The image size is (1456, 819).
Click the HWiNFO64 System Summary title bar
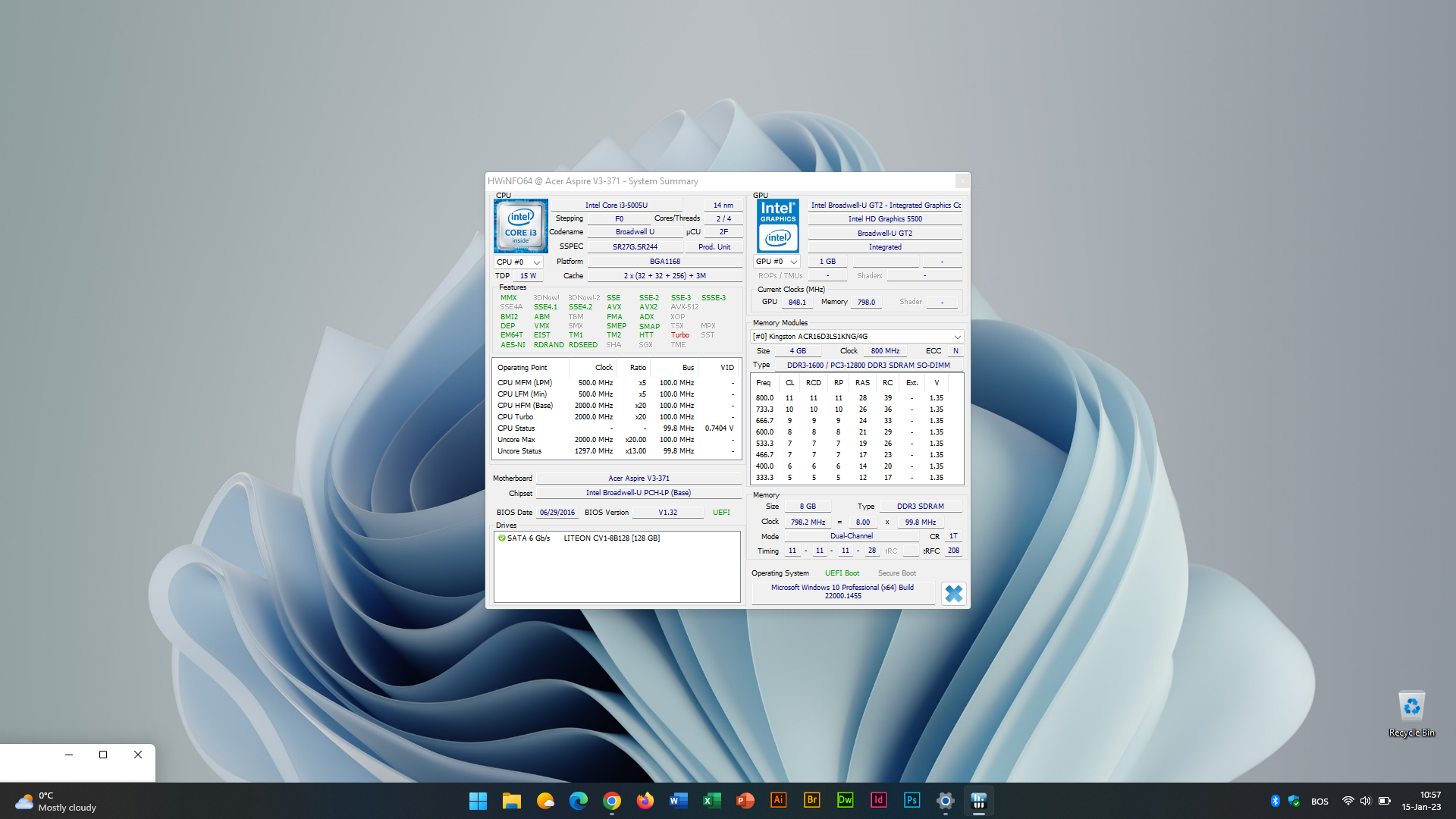pos(720,181)
